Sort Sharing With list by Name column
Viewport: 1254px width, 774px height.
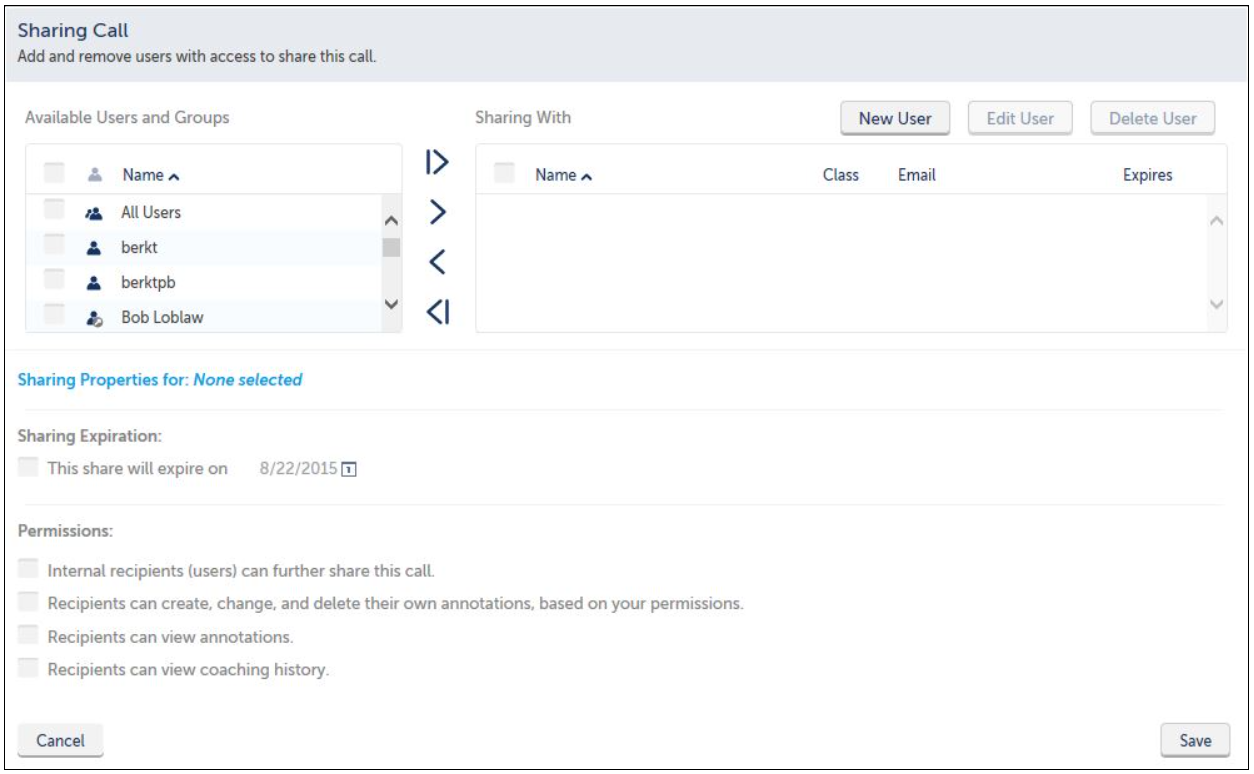[x=564, y=175]
